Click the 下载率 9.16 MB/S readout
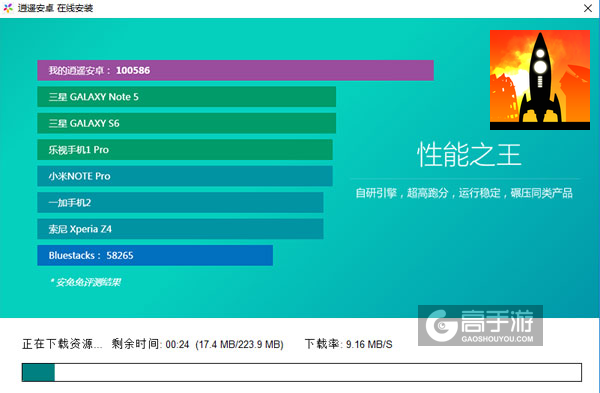Viewport: 600px width, 393px height. point(348,344)
